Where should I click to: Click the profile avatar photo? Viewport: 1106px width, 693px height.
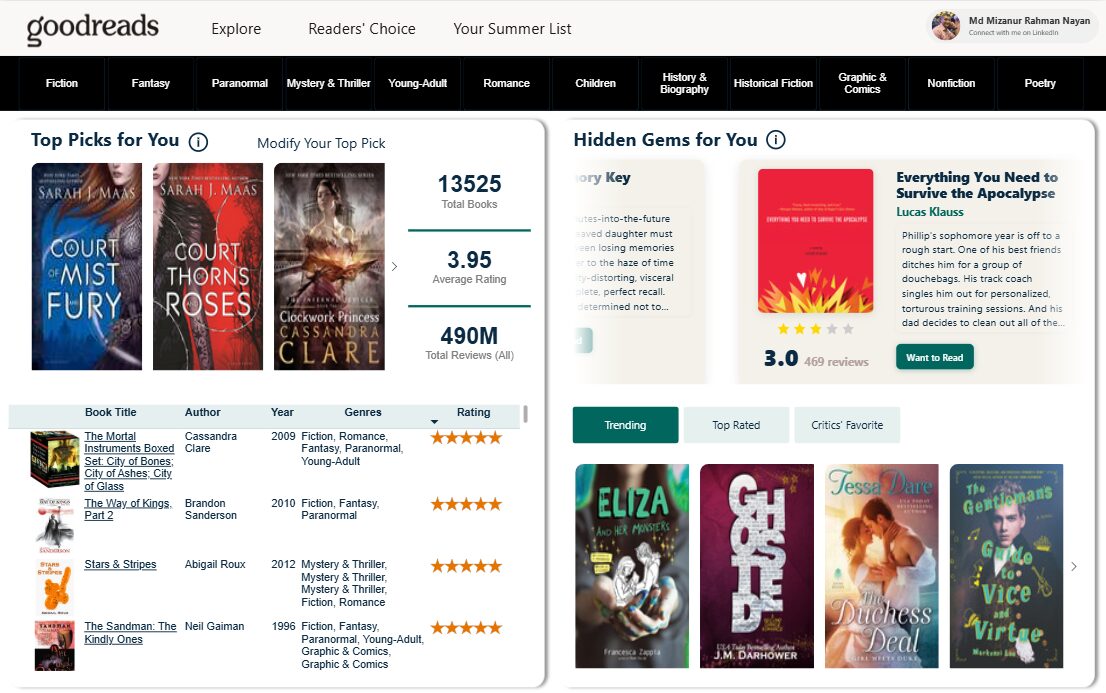945,26
